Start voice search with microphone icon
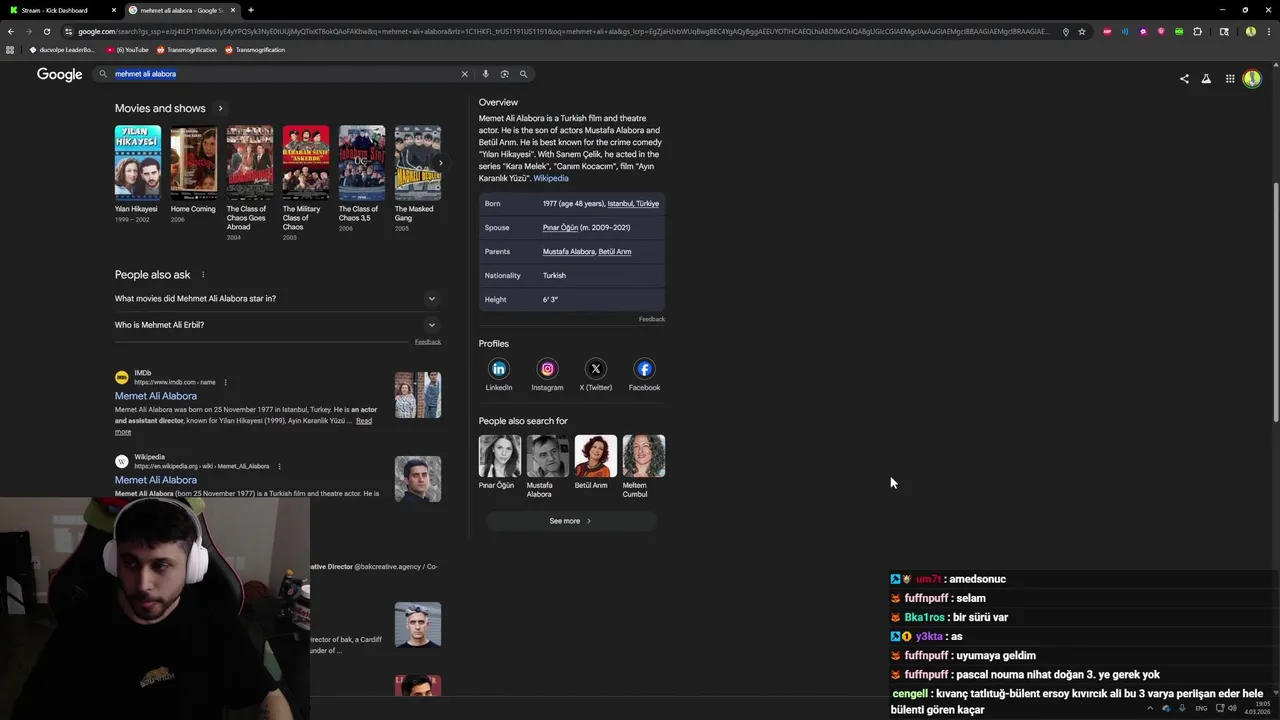The image size is (1280, 720). point(486,74)
